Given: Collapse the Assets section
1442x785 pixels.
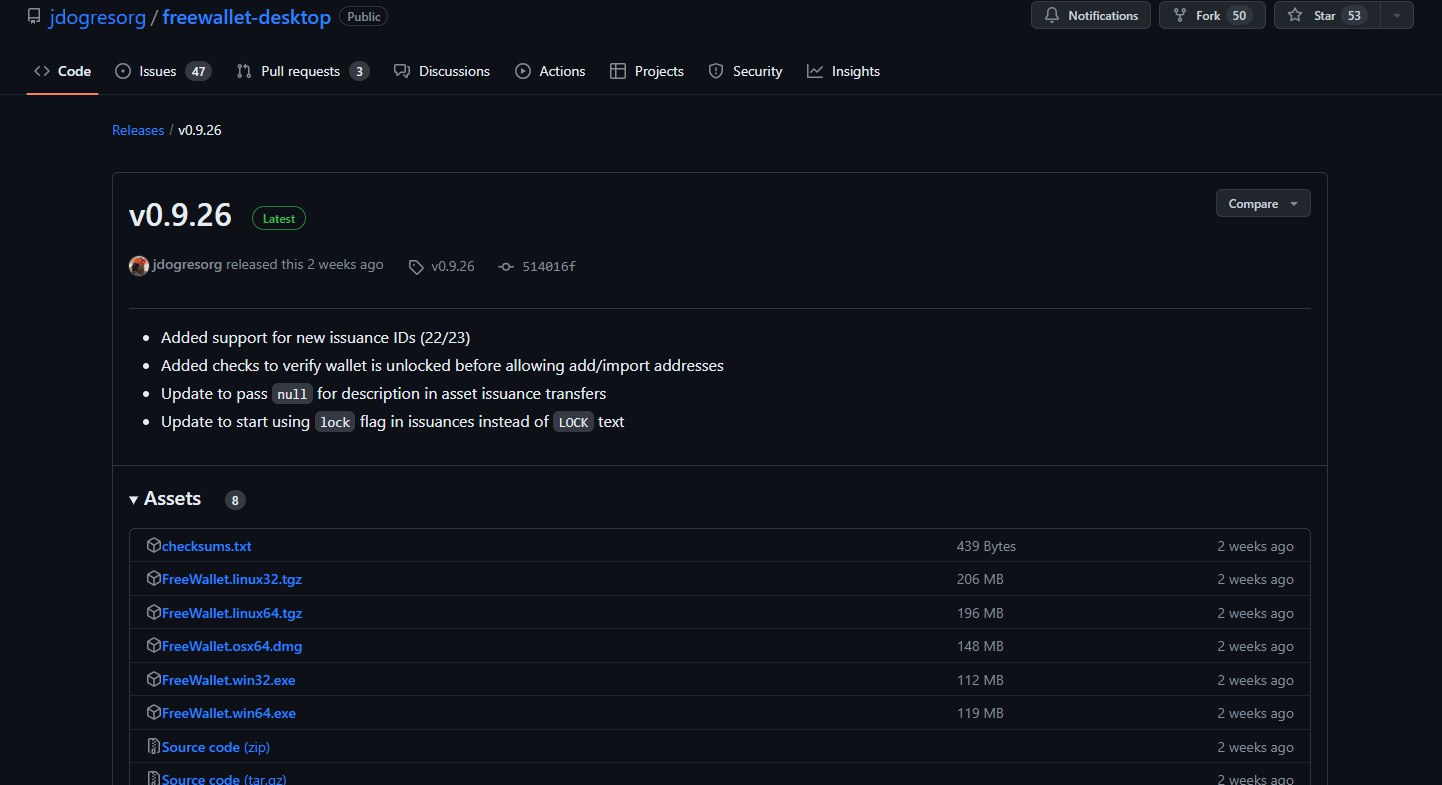Looking at the screenshot, I should click(x=165, y=499).
